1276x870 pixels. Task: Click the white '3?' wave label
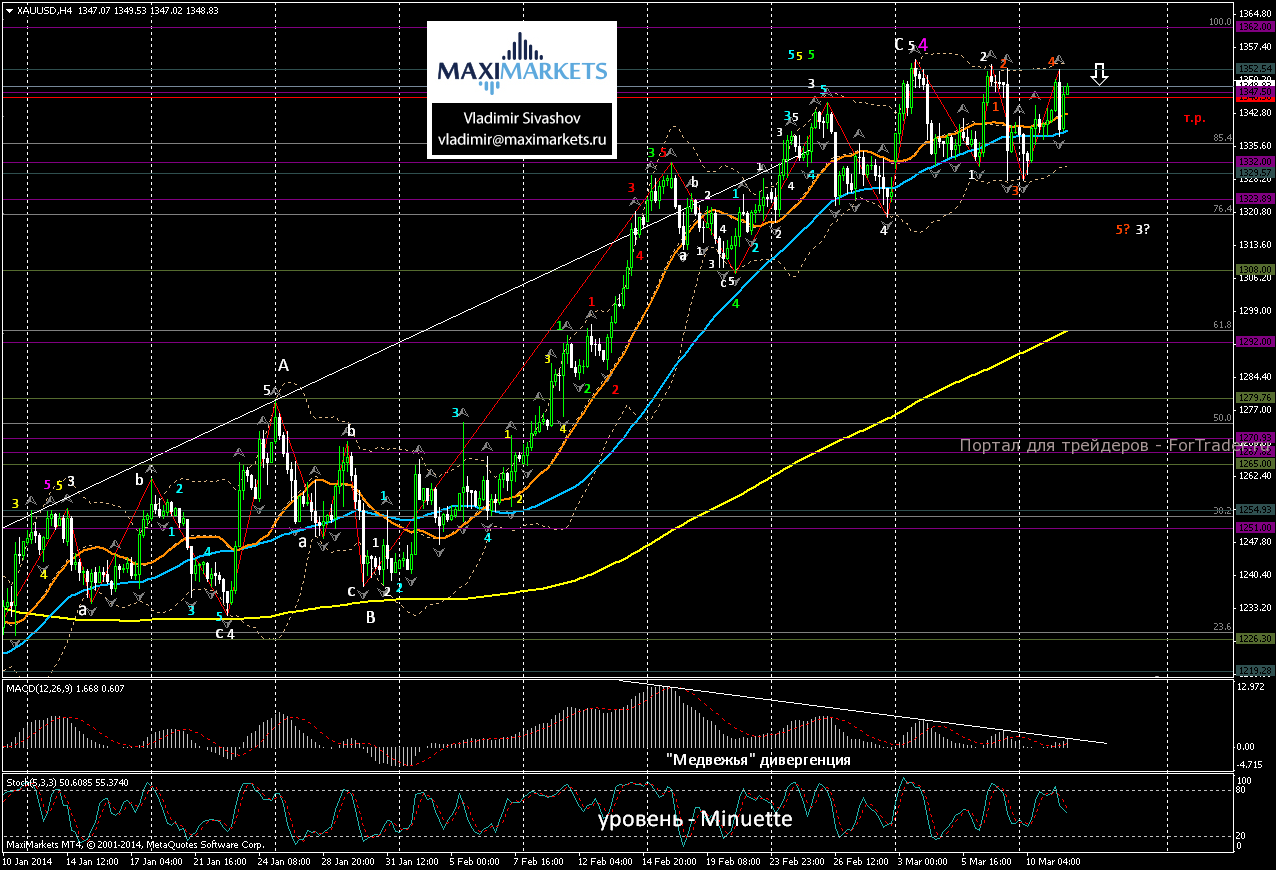coord(1142,229)
